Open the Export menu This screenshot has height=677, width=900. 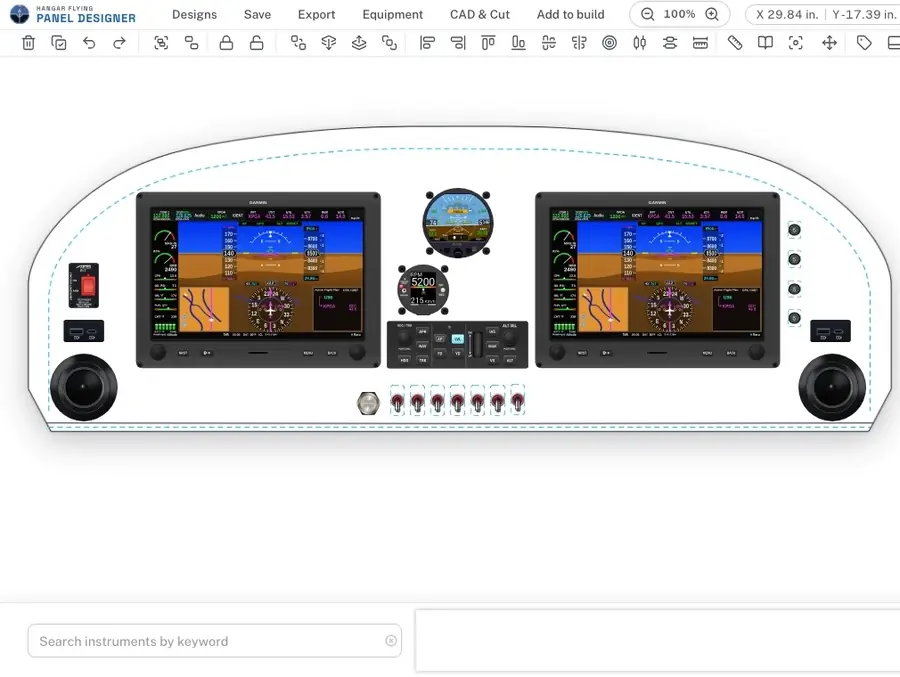(316, 14)
